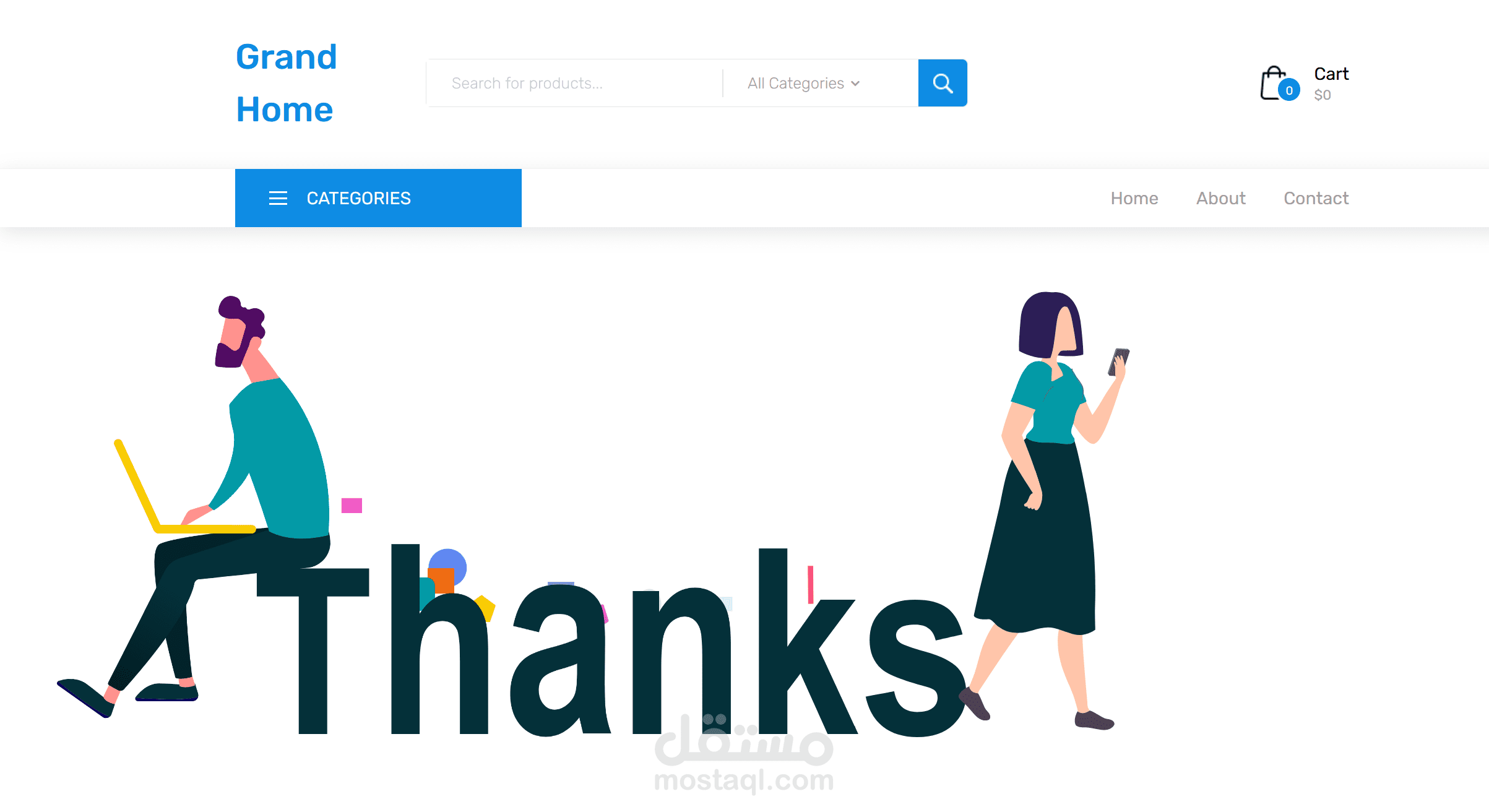The height and width of the screenshot is (812, 1489).
Task: Click the Grand Home logo
Action: (286, 83)
